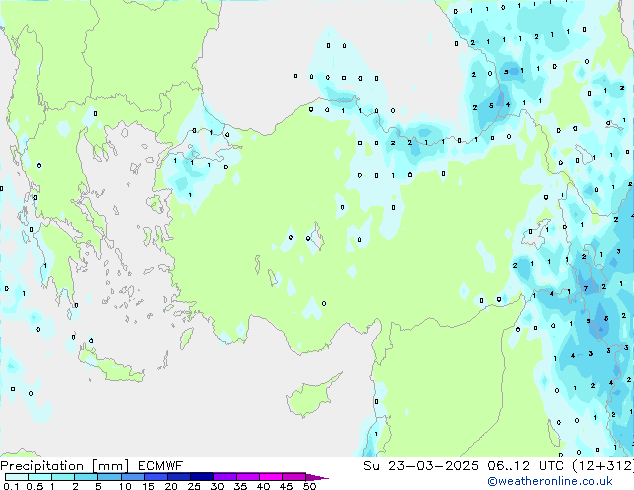Click the "(12+312)" forecast offset text
The height and width of the screenshot is (490, 634).
point(603,466)
